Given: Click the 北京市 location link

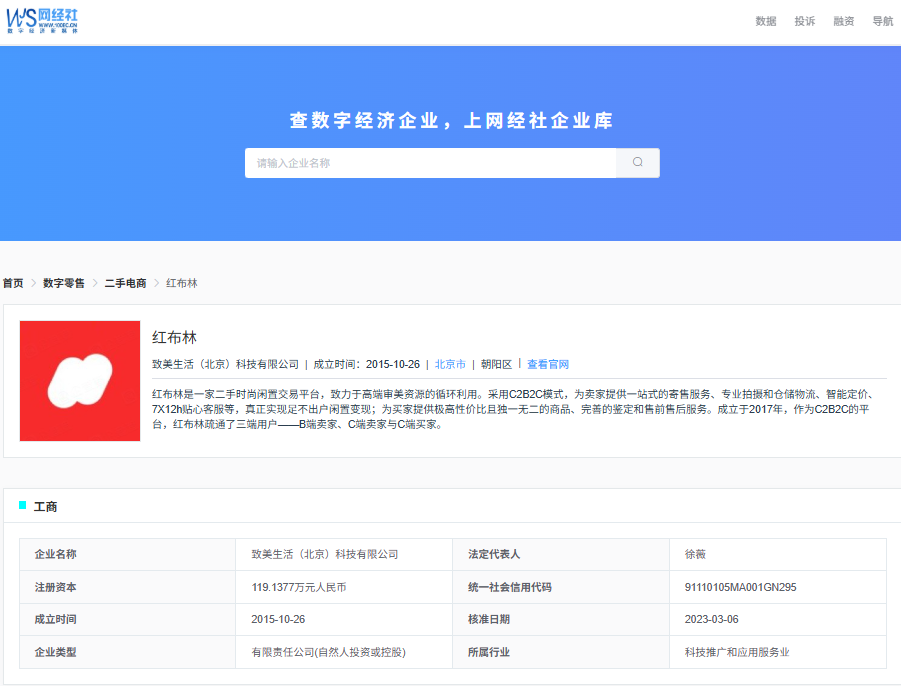Looking at the screenshot, I should coord(450,364).
